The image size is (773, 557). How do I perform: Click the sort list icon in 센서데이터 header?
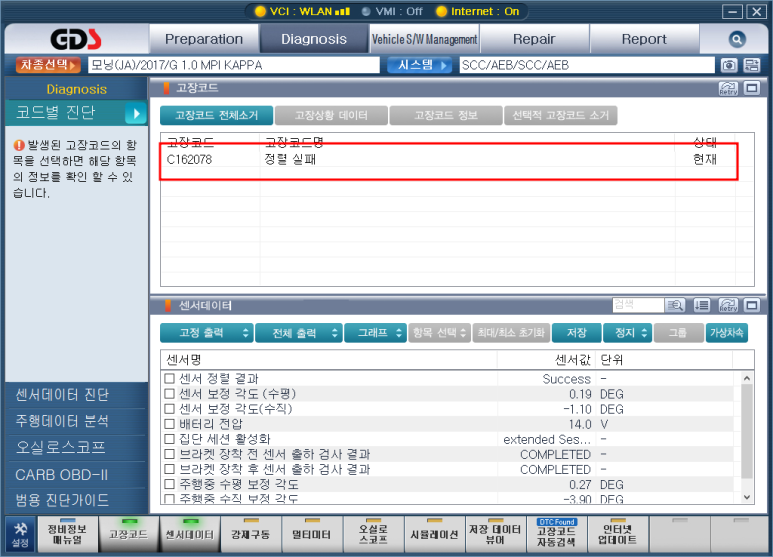point(702,305)
